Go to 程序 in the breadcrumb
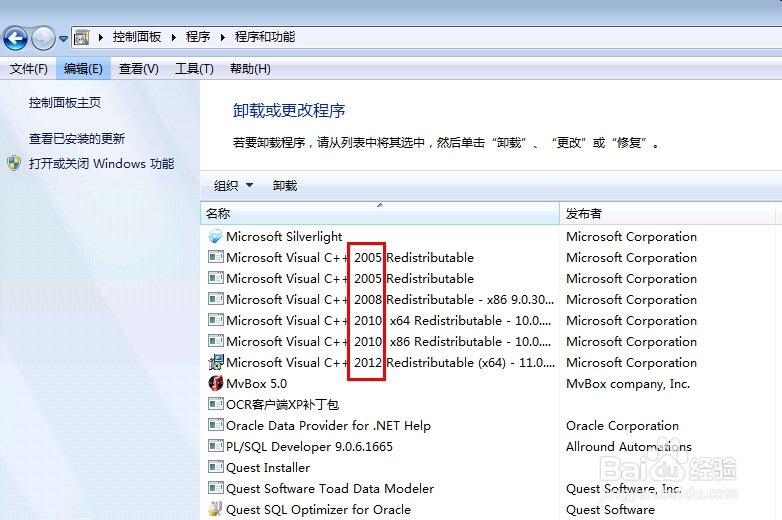The height and width of the screenshot is (520, 782). tap(198, 37)
